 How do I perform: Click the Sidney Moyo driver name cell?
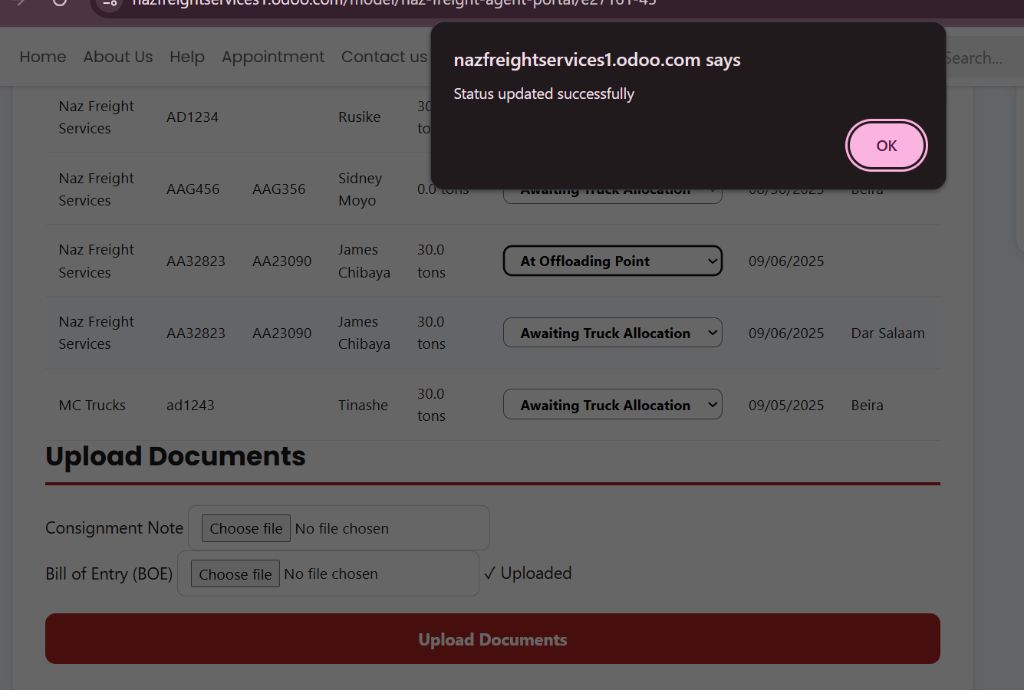tap(360, 189)
